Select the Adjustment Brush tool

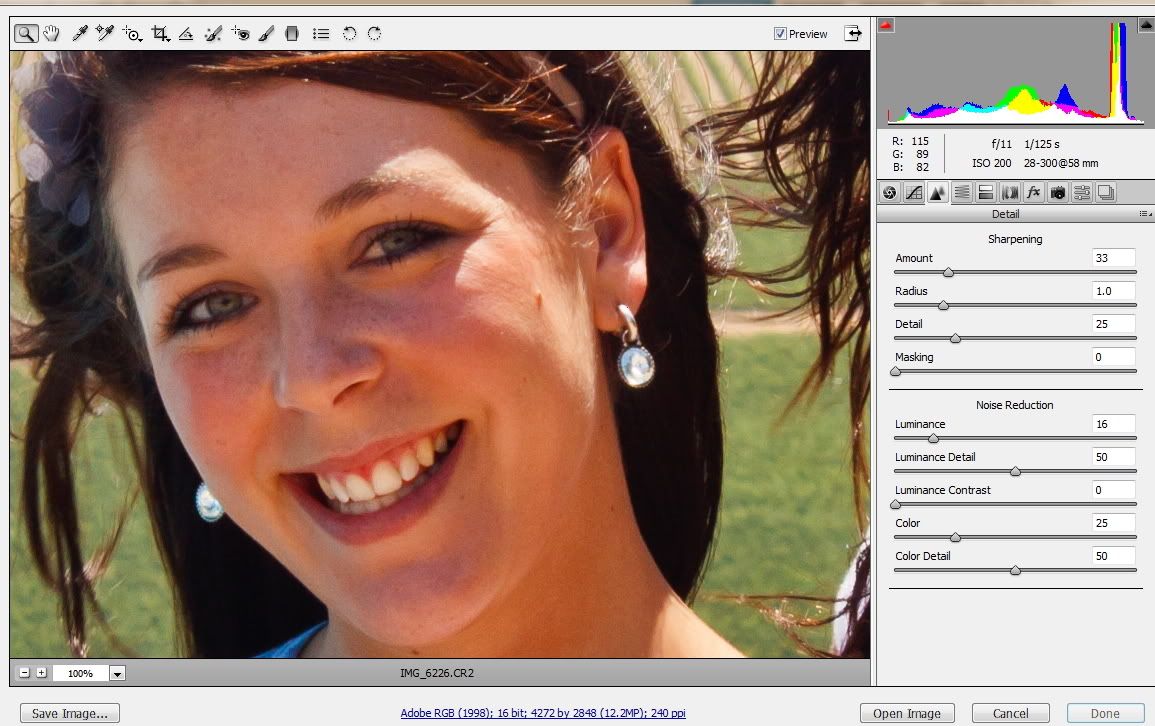(266, 34)
